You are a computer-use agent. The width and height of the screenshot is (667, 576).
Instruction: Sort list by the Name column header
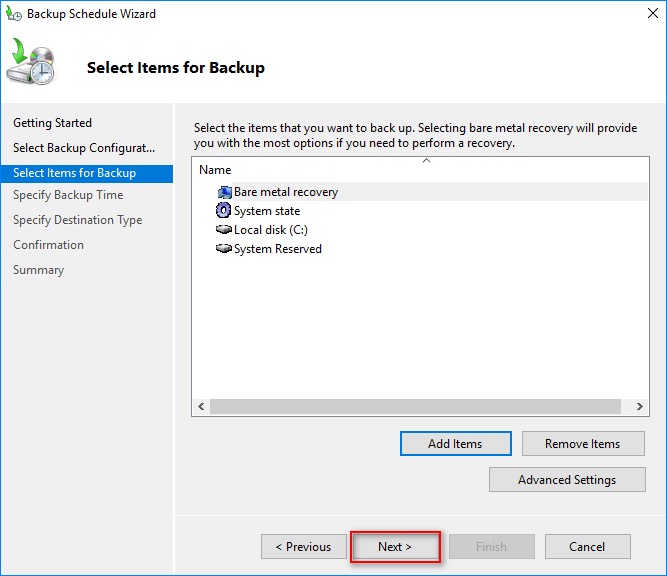click(x=215, y=170)
